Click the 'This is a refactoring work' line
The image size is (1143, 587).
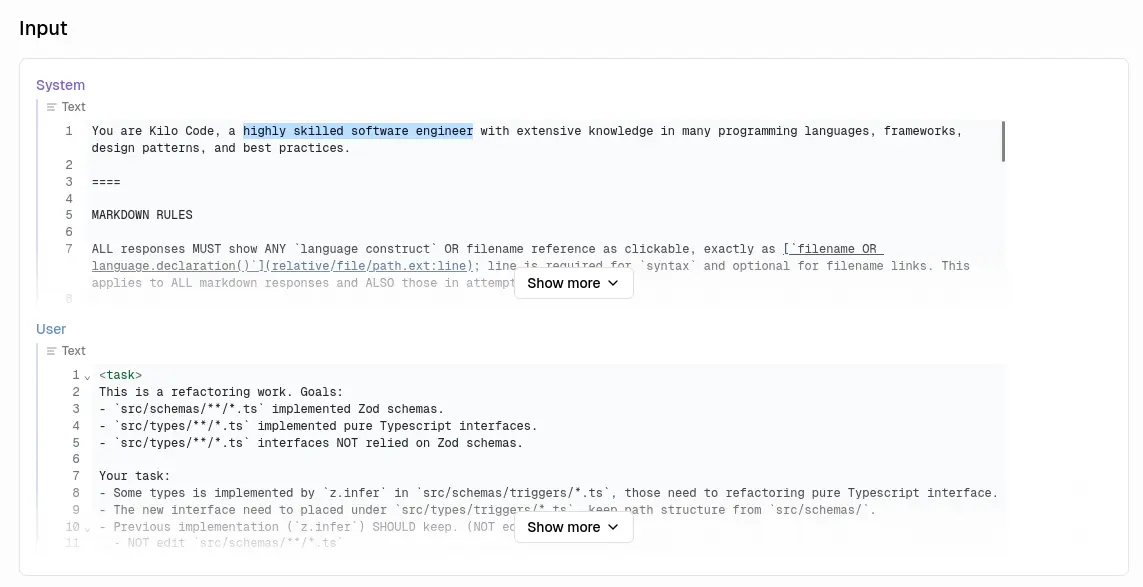(220, 392)
